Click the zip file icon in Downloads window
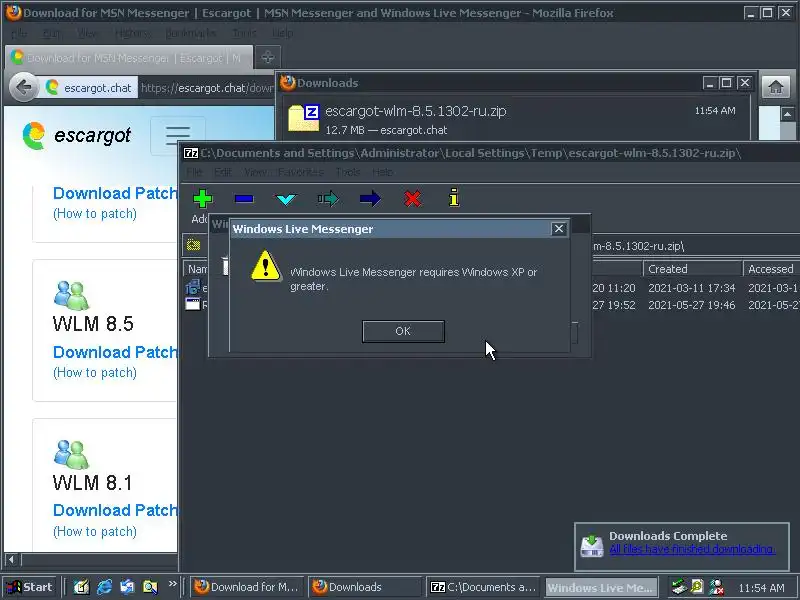800x600 pixels. coord(304,118)
